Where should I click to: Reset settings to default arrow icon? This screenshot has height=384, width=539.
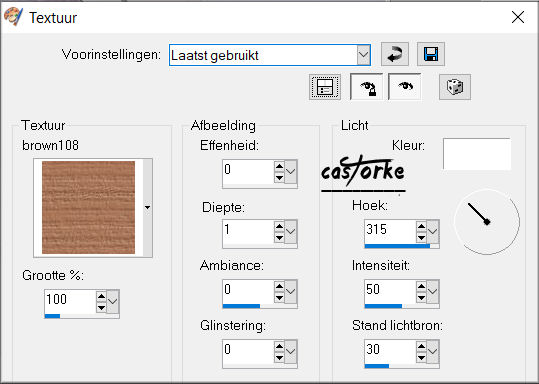(x=395, y=54)
